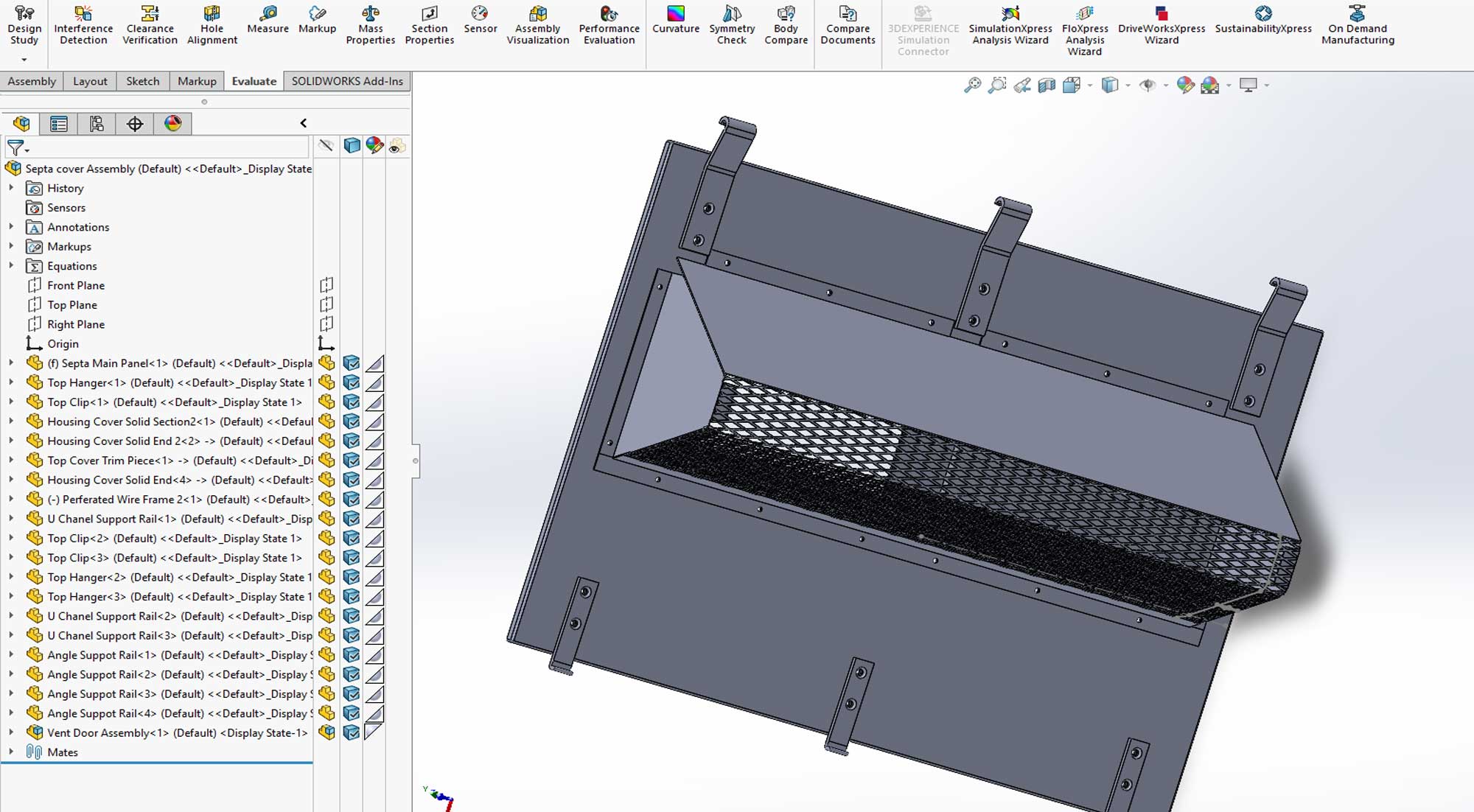Screen dimensions: 1474x812
Task: Click the panel splitter handle
Action: point(416,461)
